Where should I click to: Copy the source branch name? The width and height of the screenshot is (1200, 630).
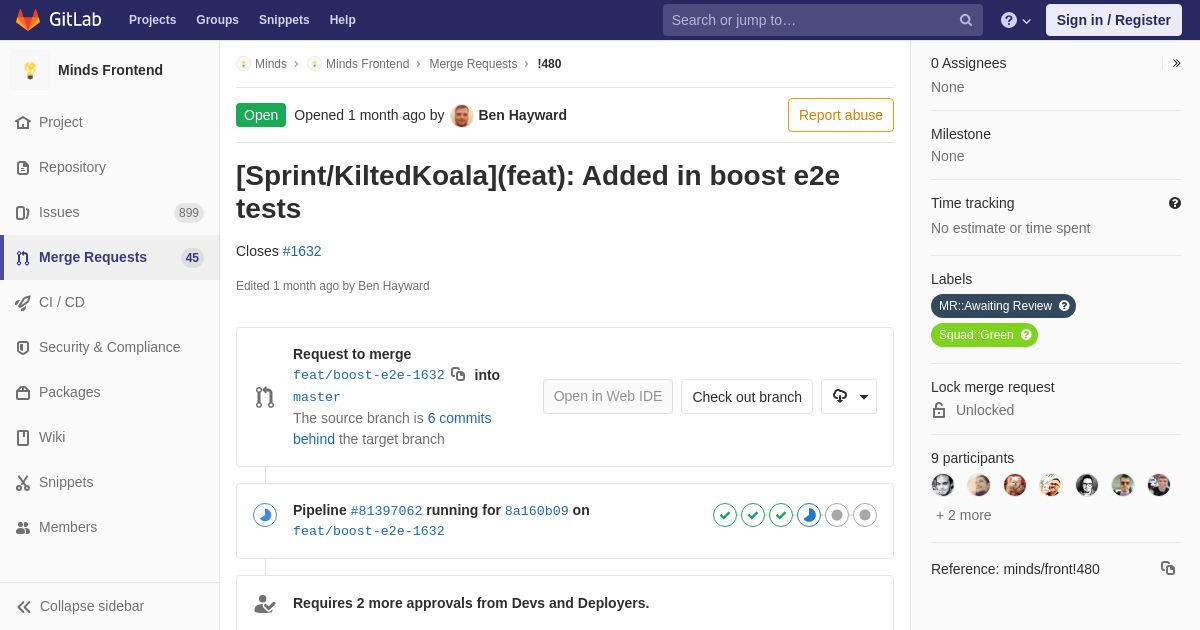[458, 374]
